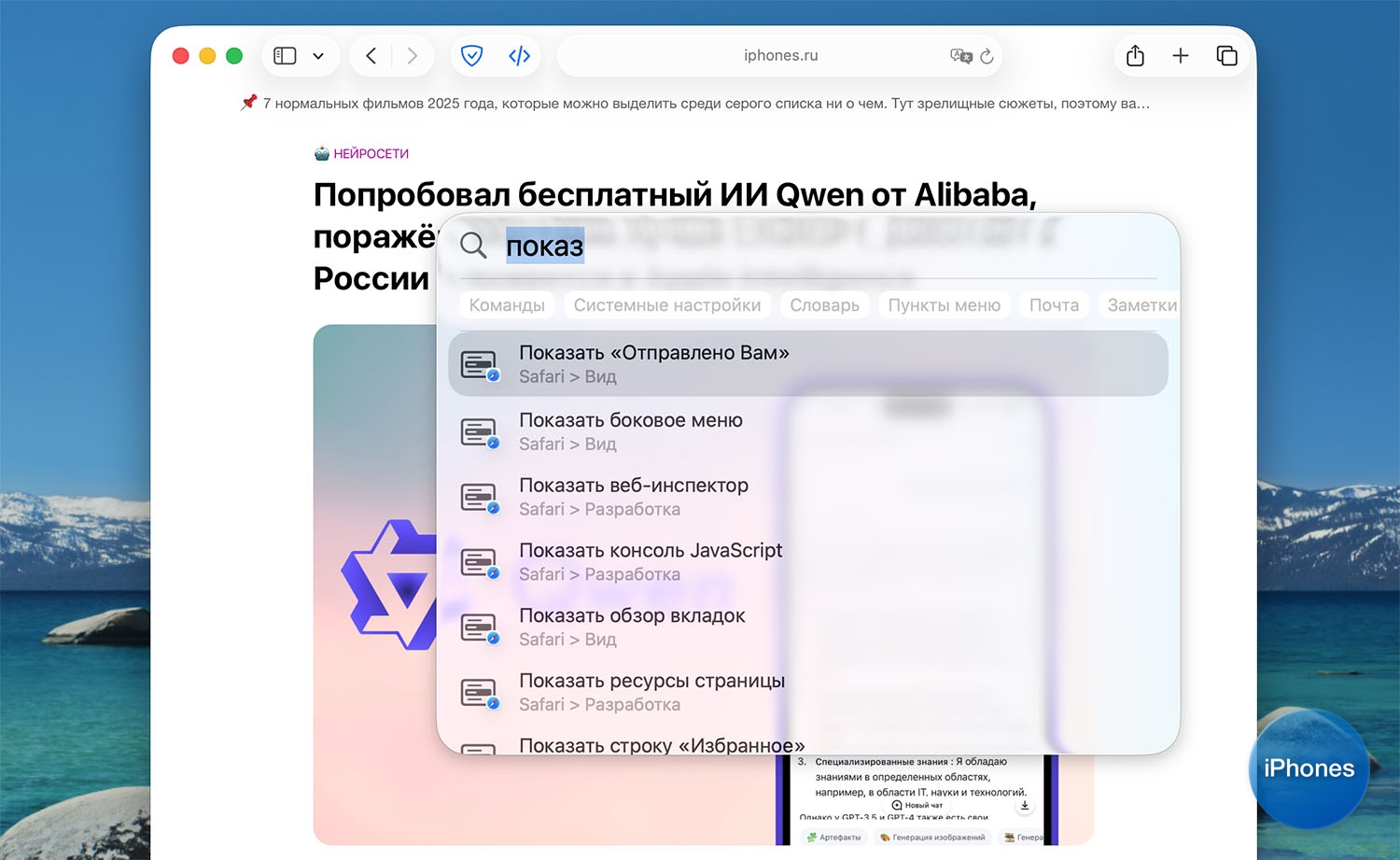Open the НЕЙРОСЕТИ category link
Image resolution: width=1400 pixels, height=860 pixels.
point(371,154)
